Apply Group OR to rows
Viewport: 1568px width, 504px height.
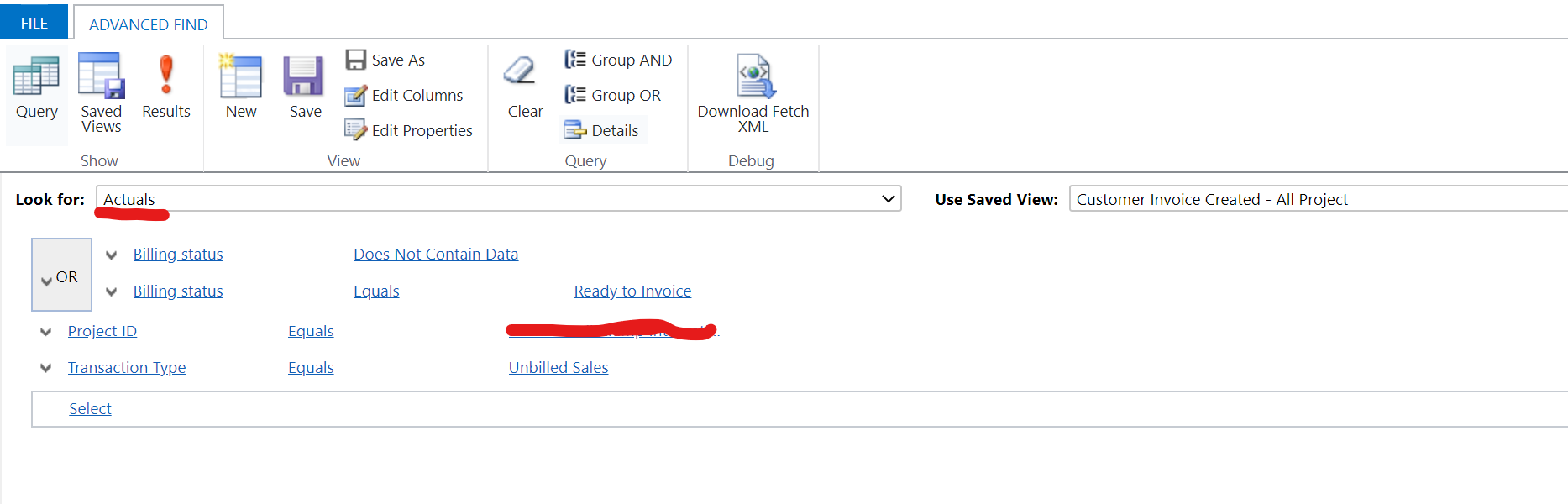613,95
